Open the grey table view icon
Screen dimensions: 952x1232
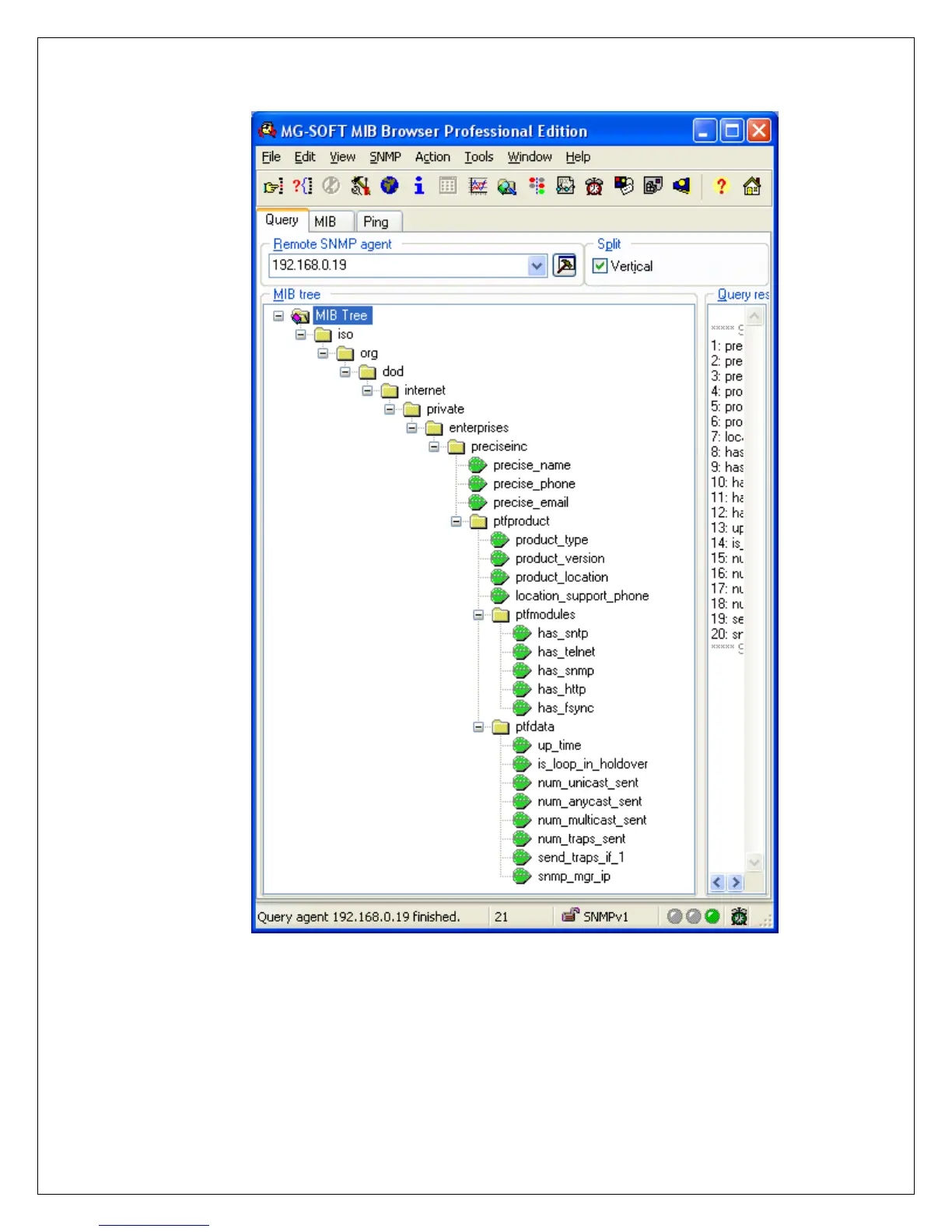click(x=448, y=186)
